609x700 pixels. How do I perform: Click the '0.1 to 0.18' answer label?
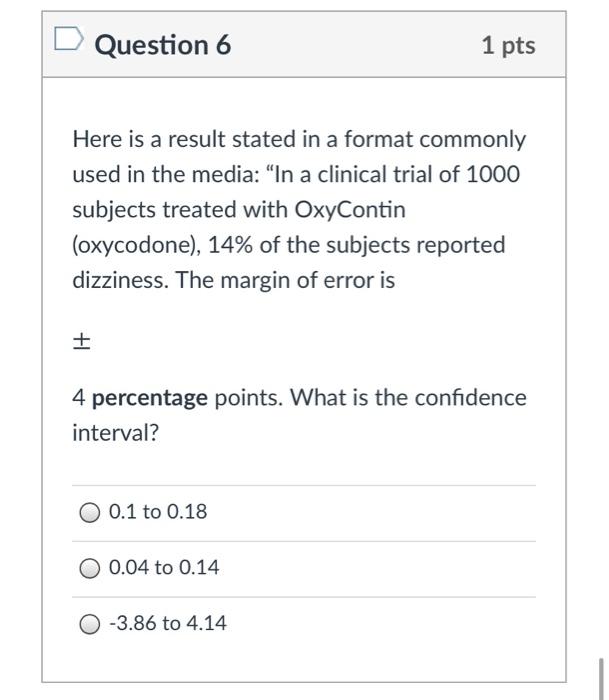(158, 512)
